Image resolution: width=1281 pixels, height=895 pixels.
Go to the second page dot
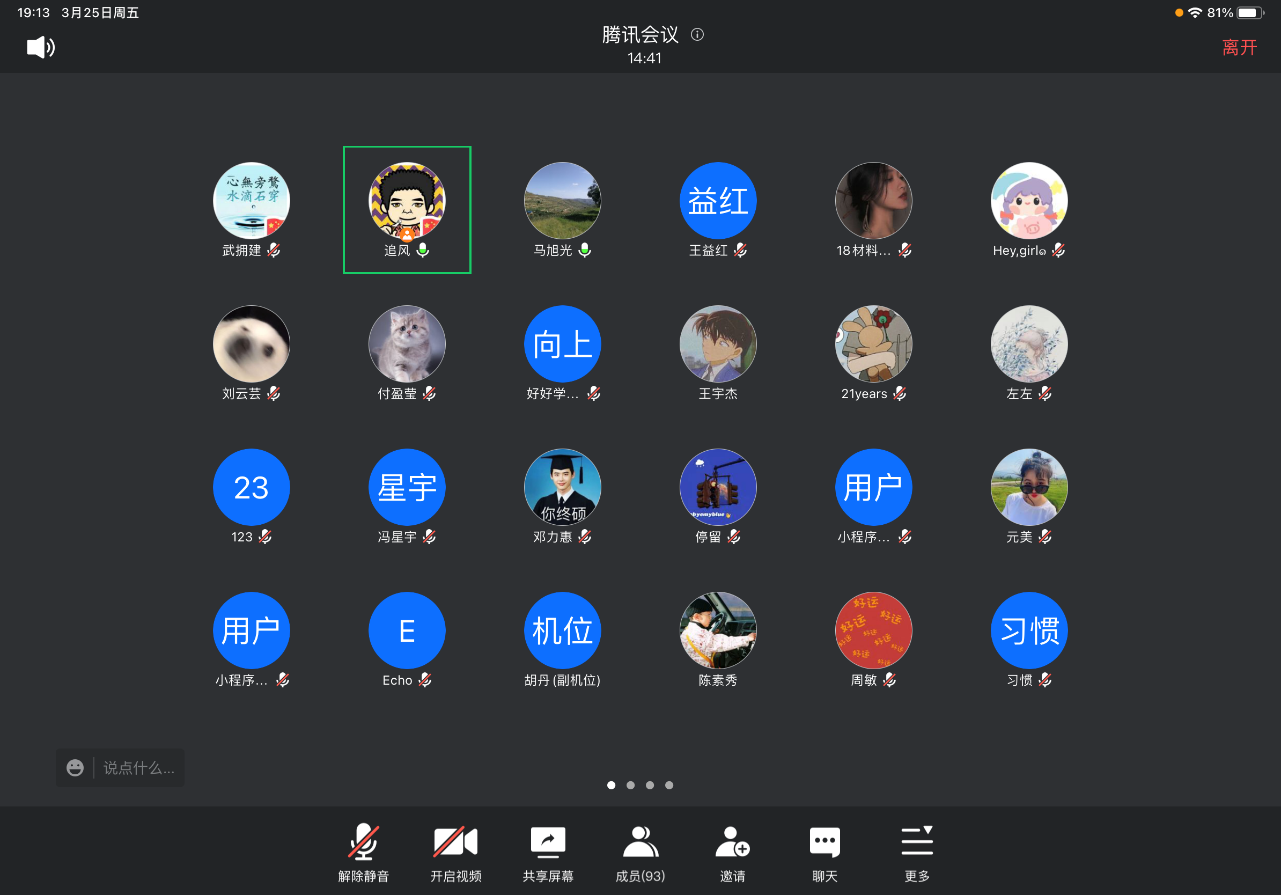631,785
